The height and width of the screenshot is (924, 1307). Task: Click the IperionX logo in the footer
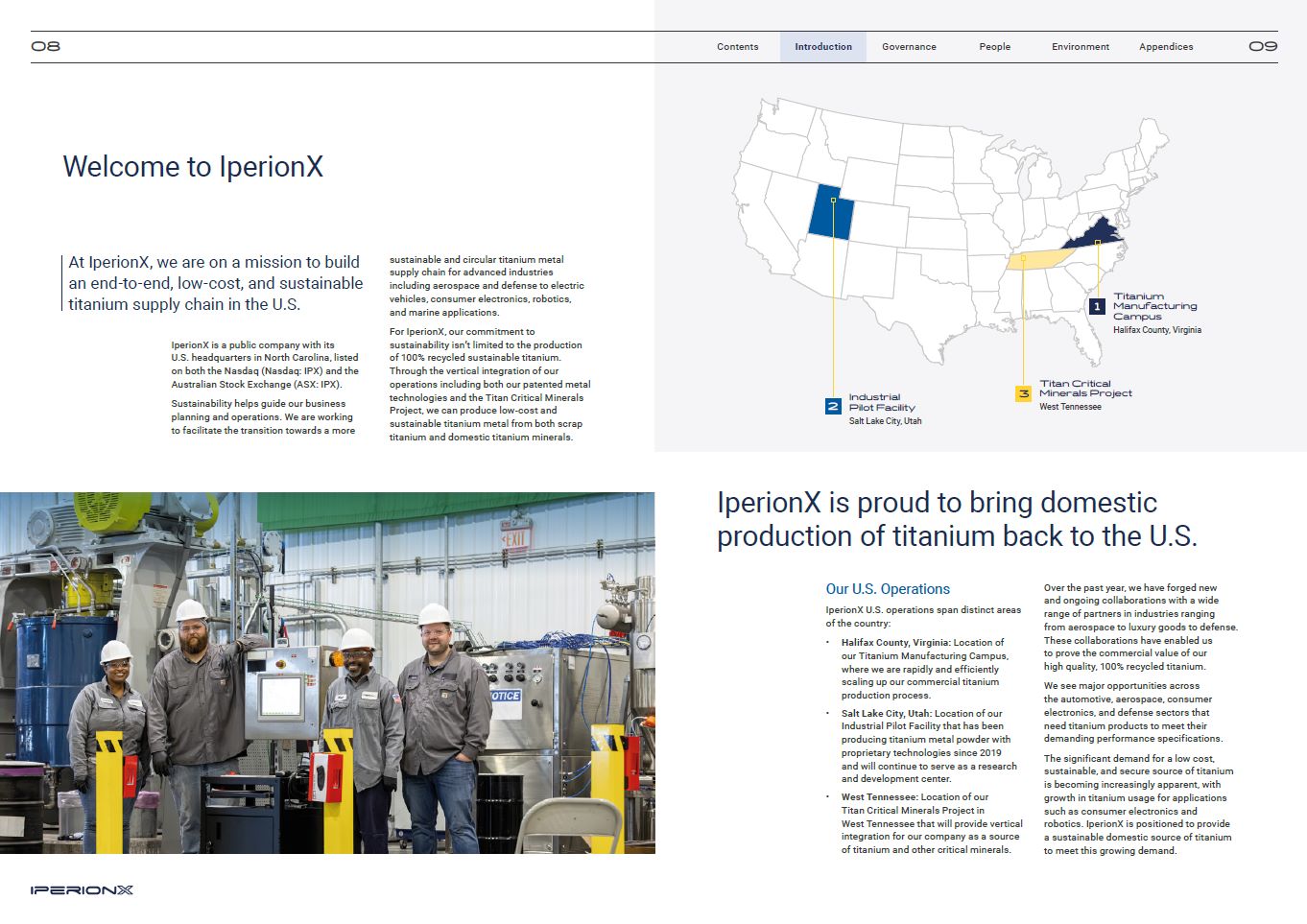(82, 890)
